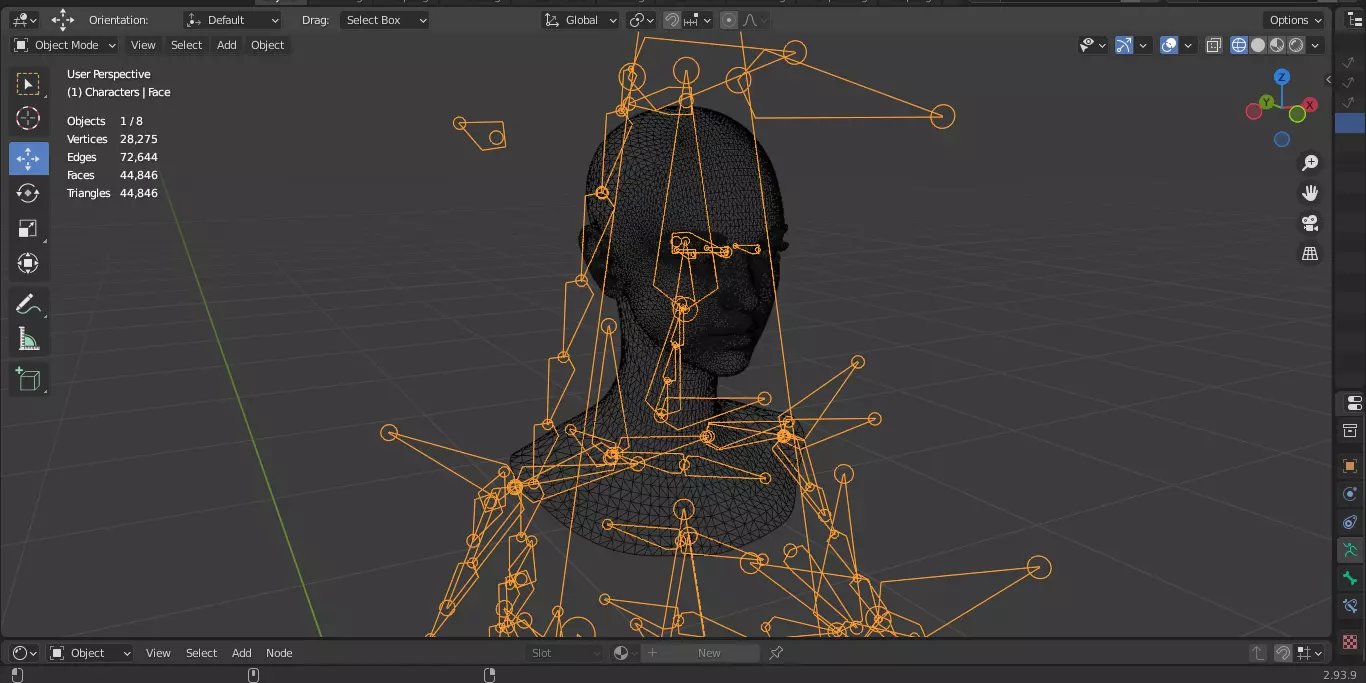Open the material Slot dropdown

(x=566, y=653)
